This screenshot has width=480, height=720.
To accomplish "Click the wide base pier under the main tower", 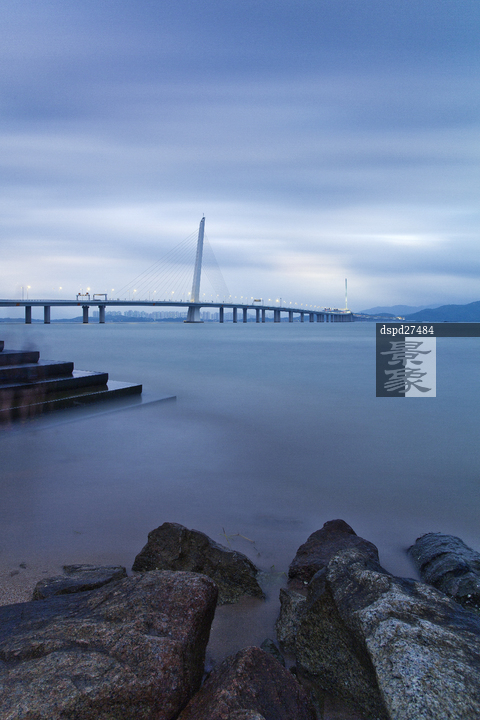I will pos(194,314).
